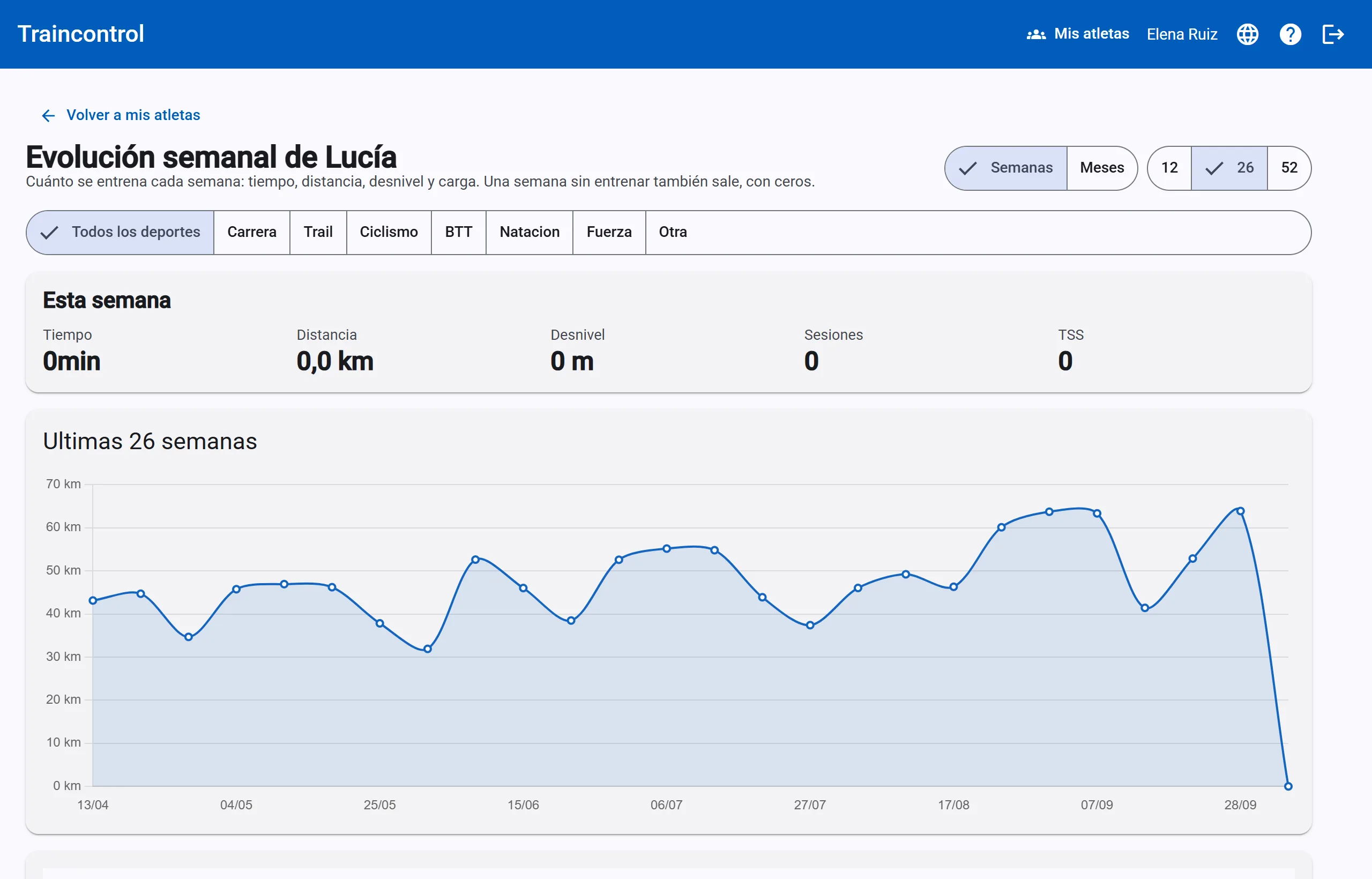Select the 12 weeks range

[1169, 168]
